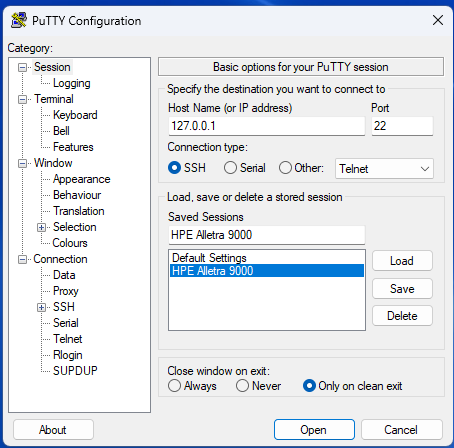
Task: Collapse the Connection category node
Action: pos(22,259)
